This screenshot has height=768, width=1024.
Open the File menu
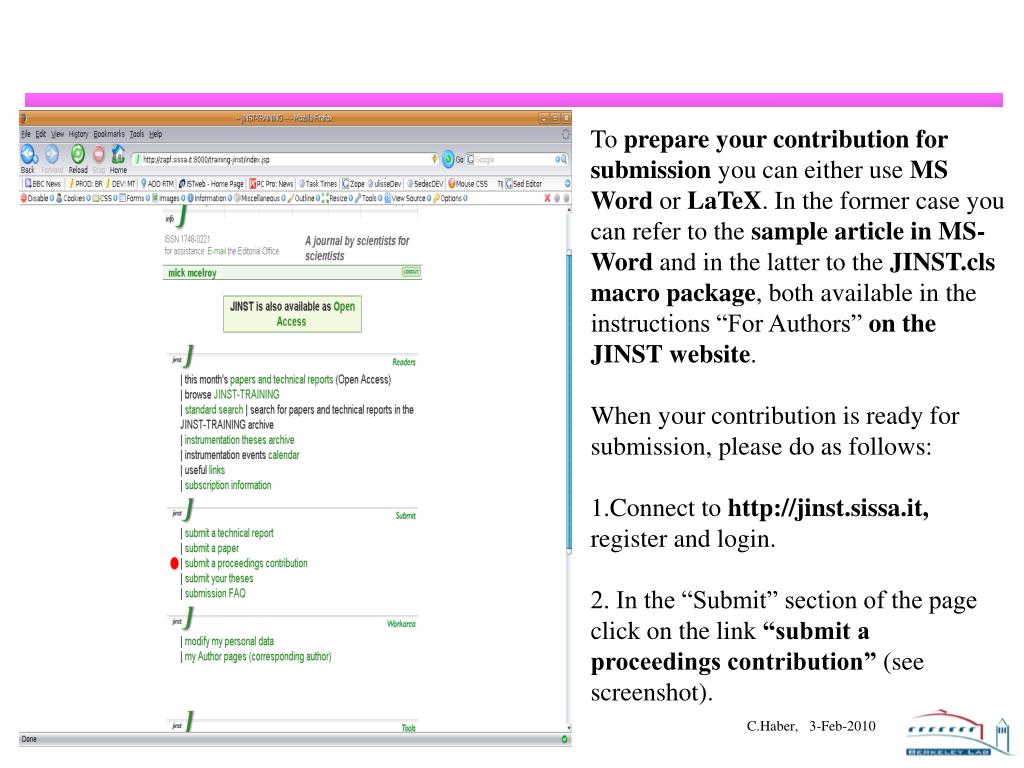(x=26, y=134)
